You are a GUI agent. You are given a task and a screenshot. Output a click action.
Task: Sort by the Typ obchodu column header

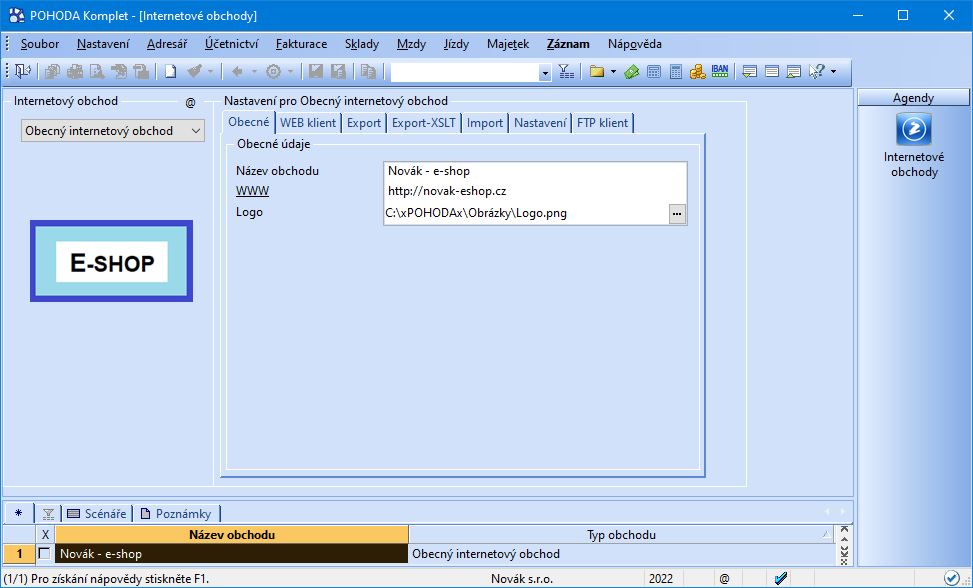pyautogui.click(x=621, y=535)
